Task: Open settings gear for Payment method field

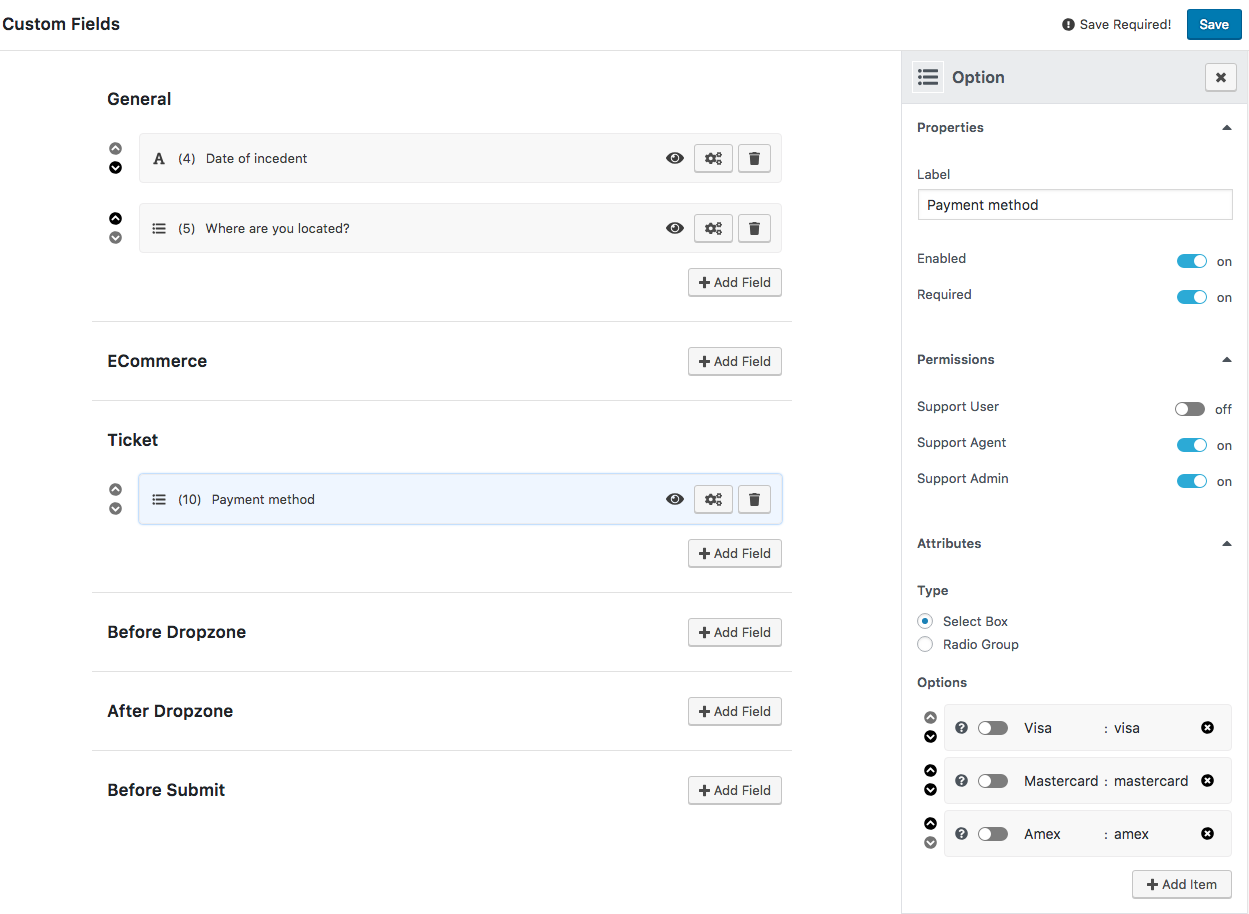Action: point(713,499)
